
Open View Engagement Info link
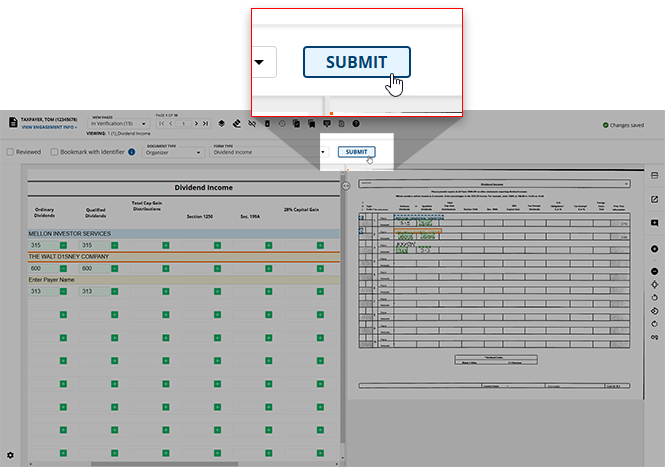49,127
